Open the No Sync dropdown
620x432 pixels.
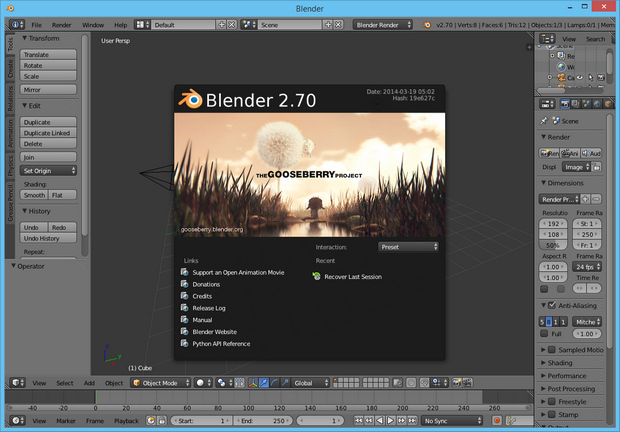pyautogui.click(x=452, y=421)
